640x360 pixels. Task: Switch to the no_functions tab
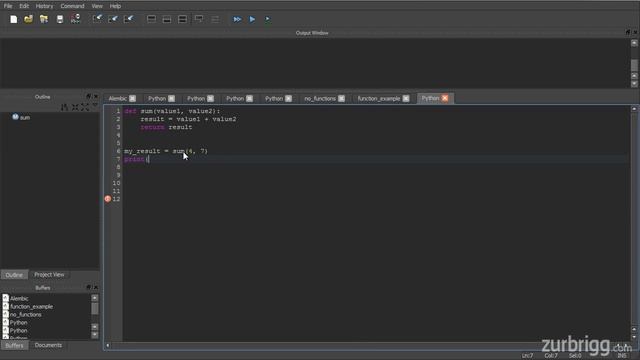point(320,98)
